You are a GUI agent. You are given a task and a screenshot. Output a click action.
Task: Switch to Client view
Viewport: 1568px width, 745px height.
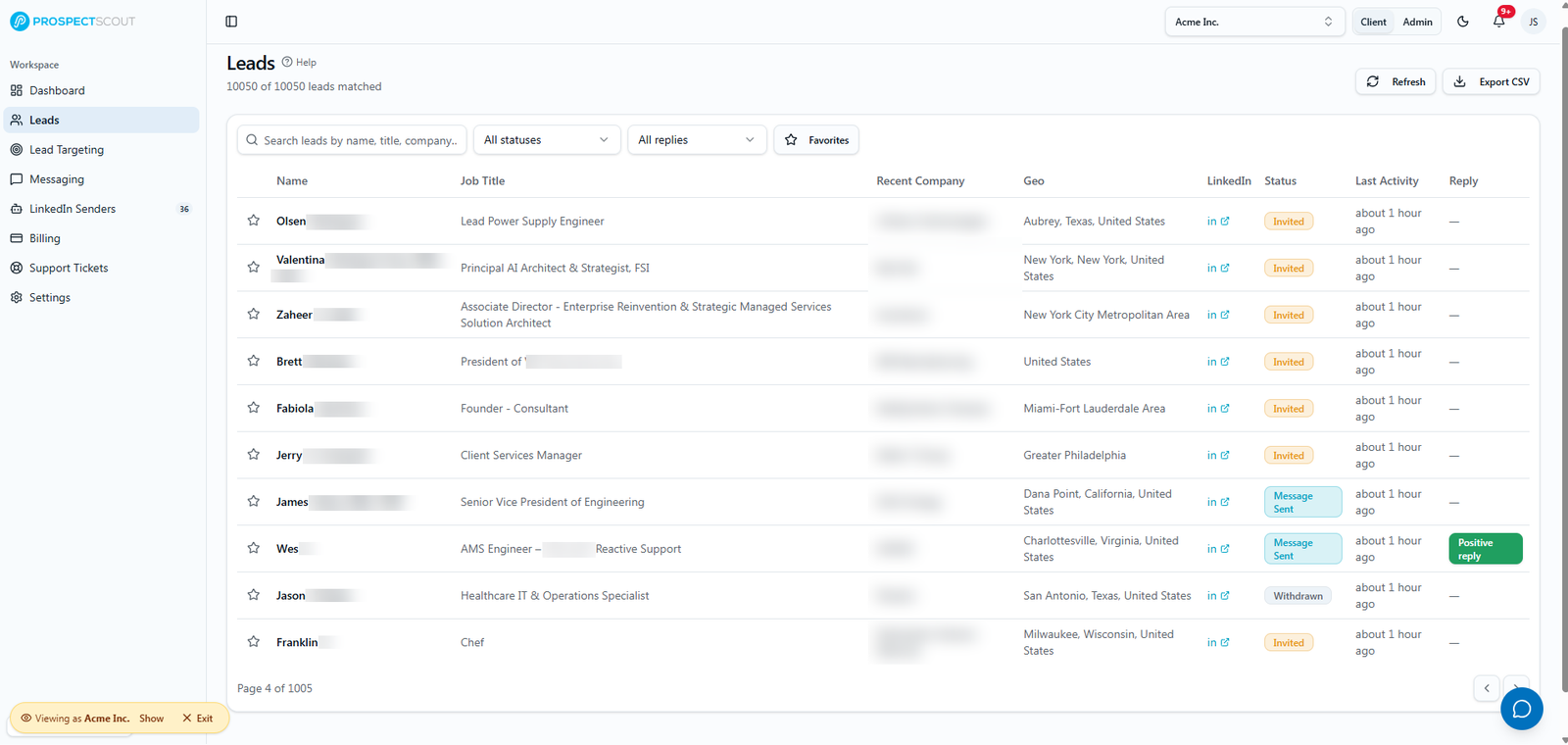(x=1373, y=22)
